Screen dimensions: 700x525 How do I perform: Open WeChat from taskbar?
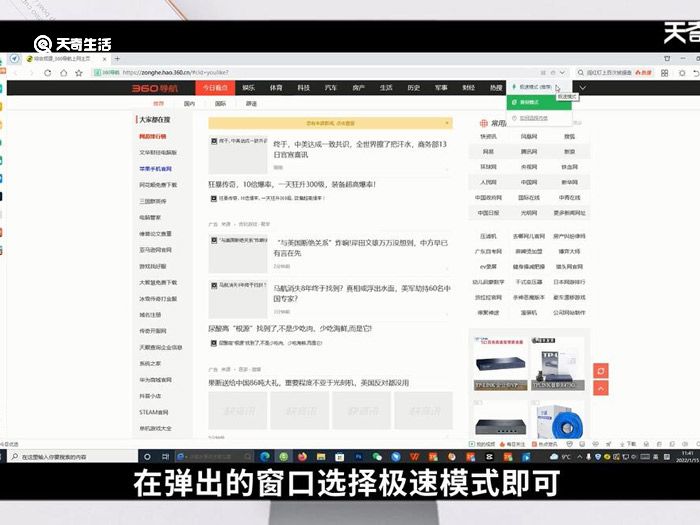click(x=377, y=456)
